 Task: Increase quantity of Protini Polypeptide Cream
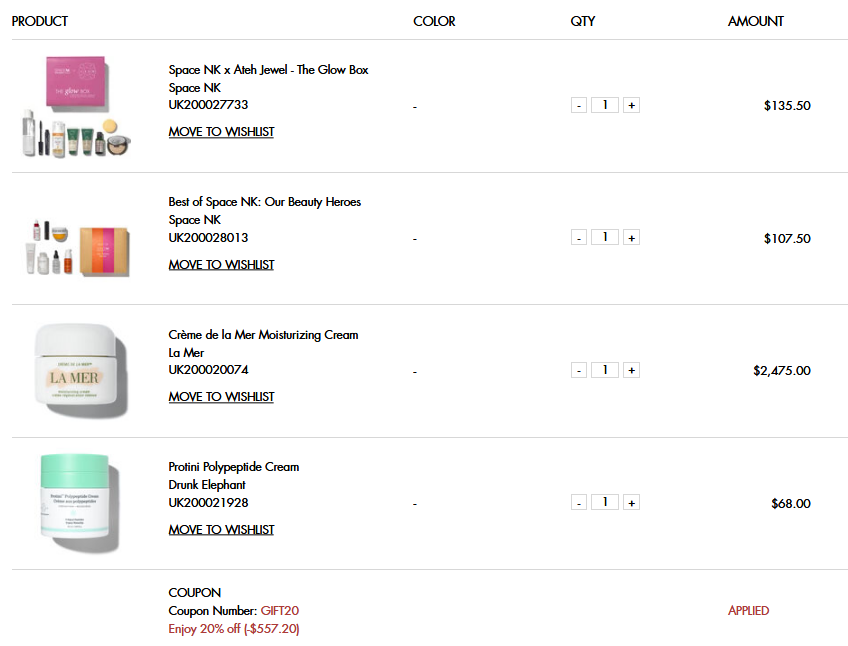tap(631, 502)
